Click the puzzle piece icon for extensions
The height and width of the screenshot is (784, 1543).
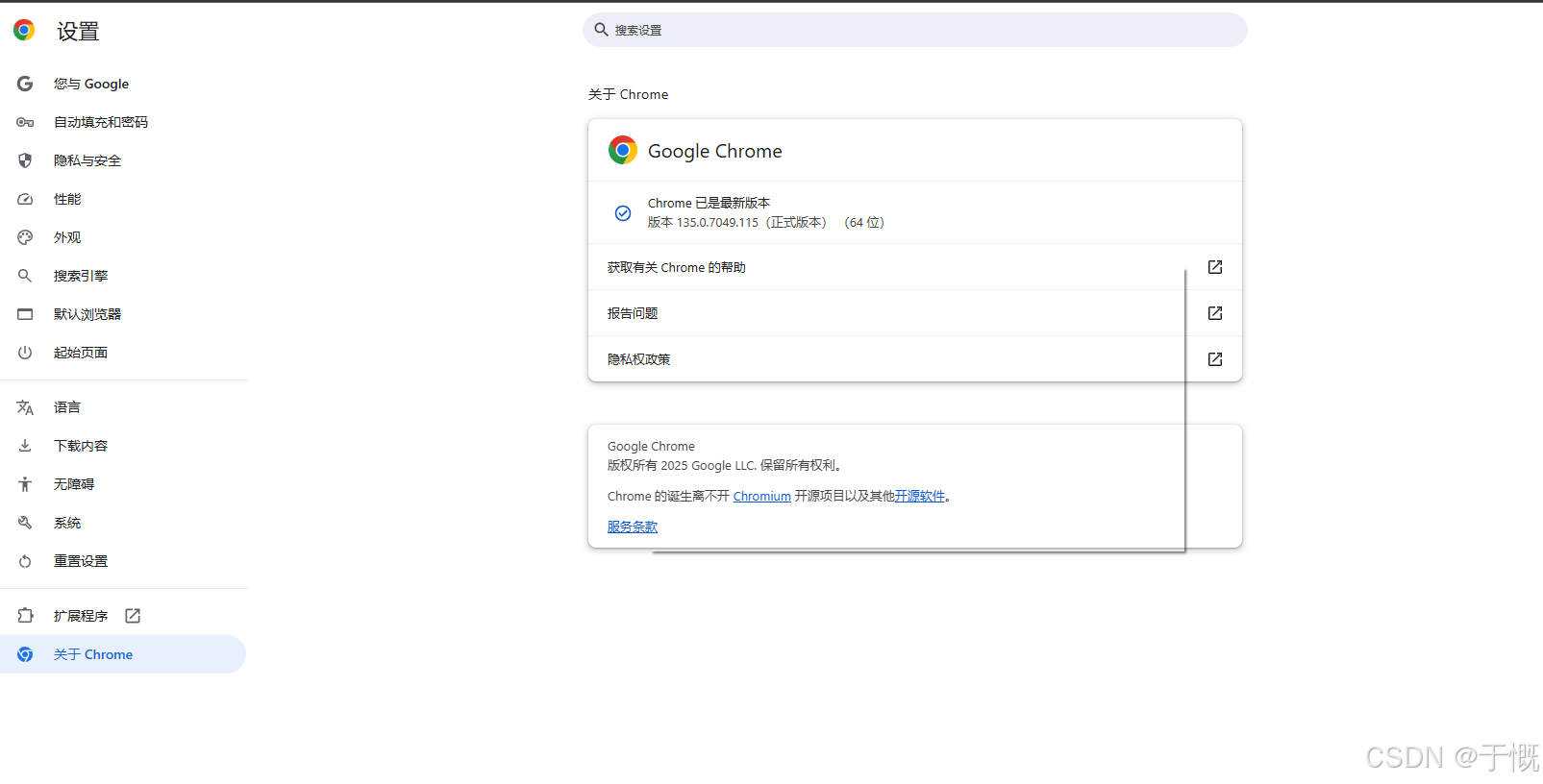25,616
